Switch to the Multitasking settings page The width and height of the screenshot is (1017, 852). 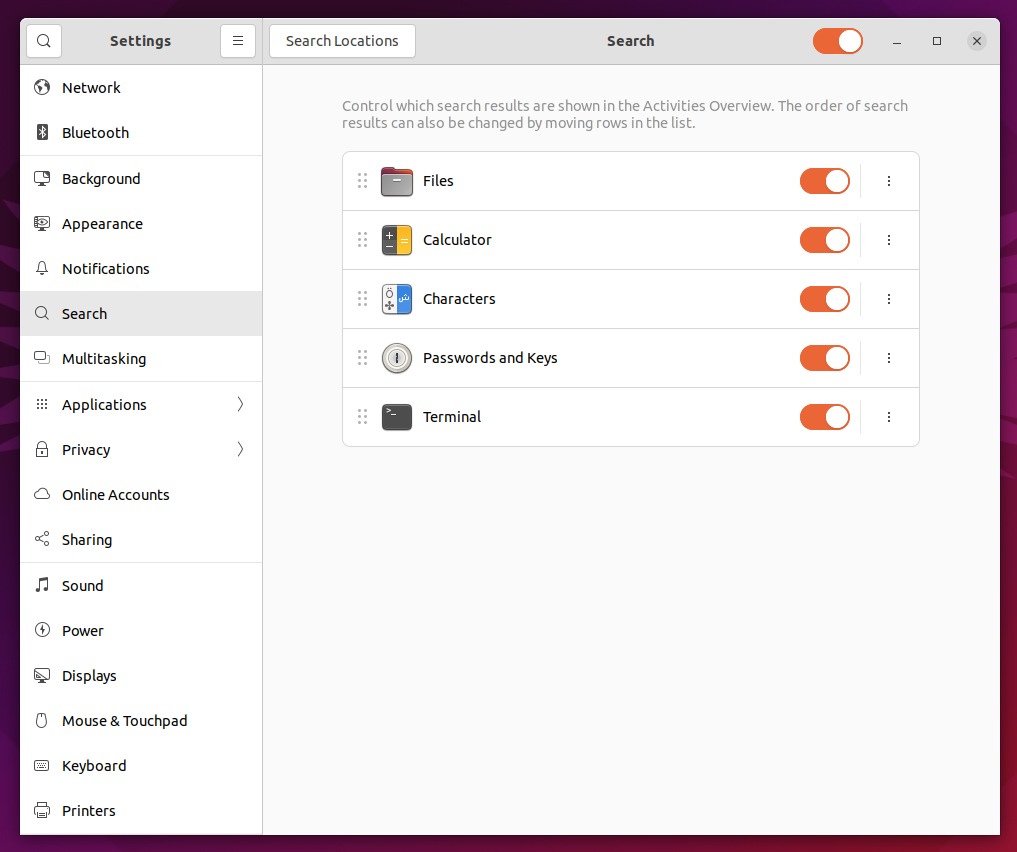click(x=103, y=358)
